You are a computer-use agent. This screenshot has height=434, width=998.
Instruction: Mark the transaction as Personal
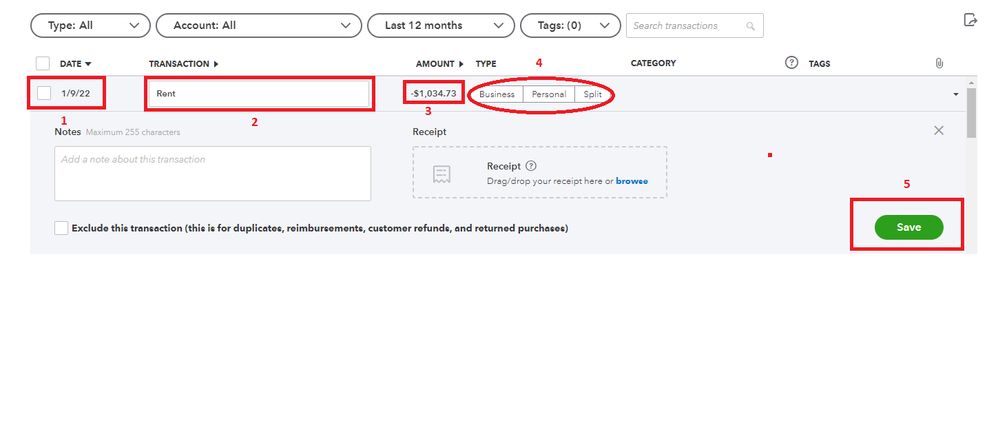(x=549, y=94)
